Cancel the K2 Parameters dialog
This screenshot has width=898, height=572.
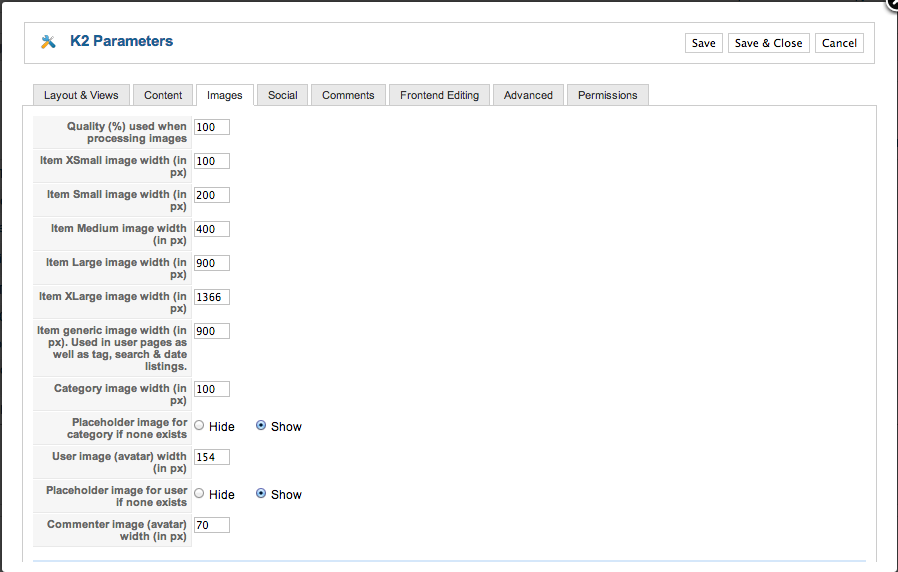click(x=839, y=43)
